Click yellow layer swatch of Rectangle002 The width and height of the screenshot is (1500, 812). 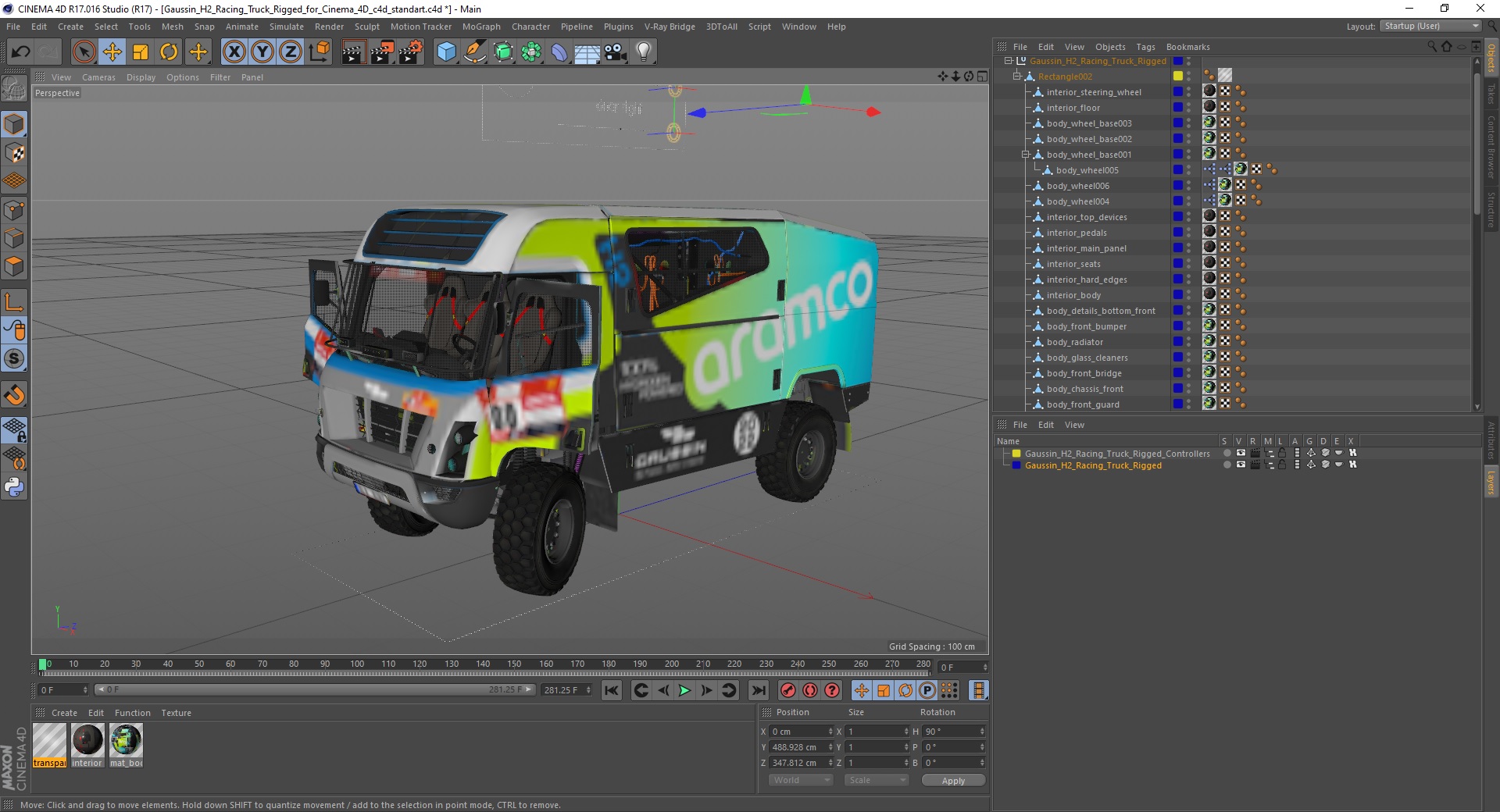tap(1177, 77)
